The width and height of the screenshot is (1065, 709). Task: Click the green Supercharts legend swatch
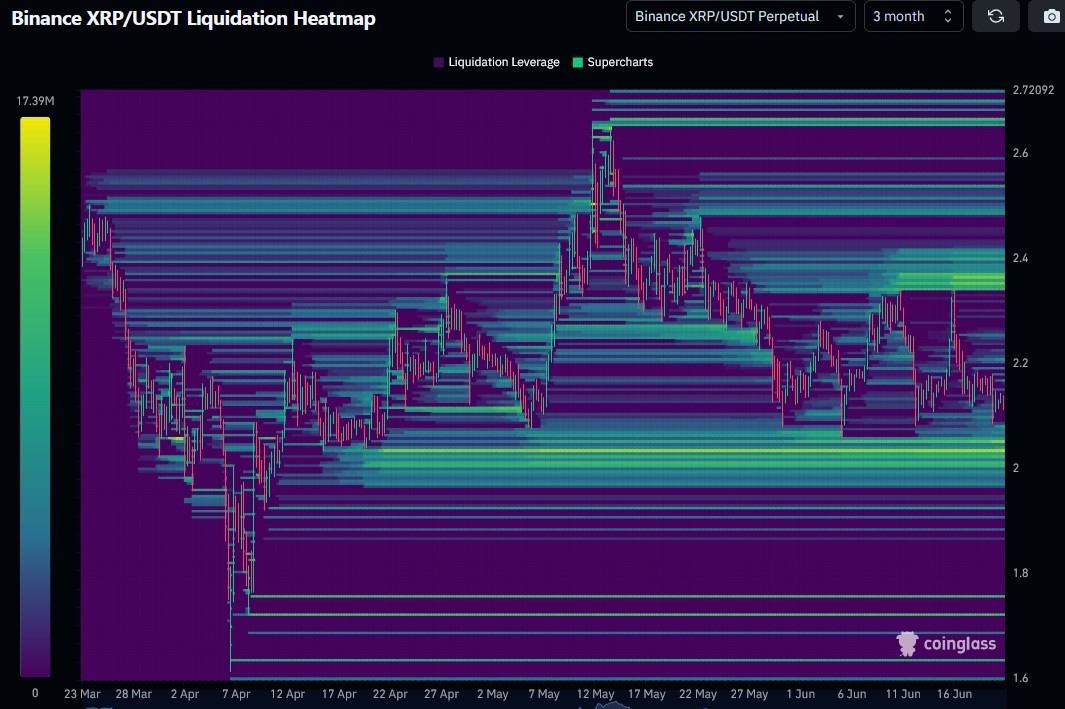[x=578, y=62]
